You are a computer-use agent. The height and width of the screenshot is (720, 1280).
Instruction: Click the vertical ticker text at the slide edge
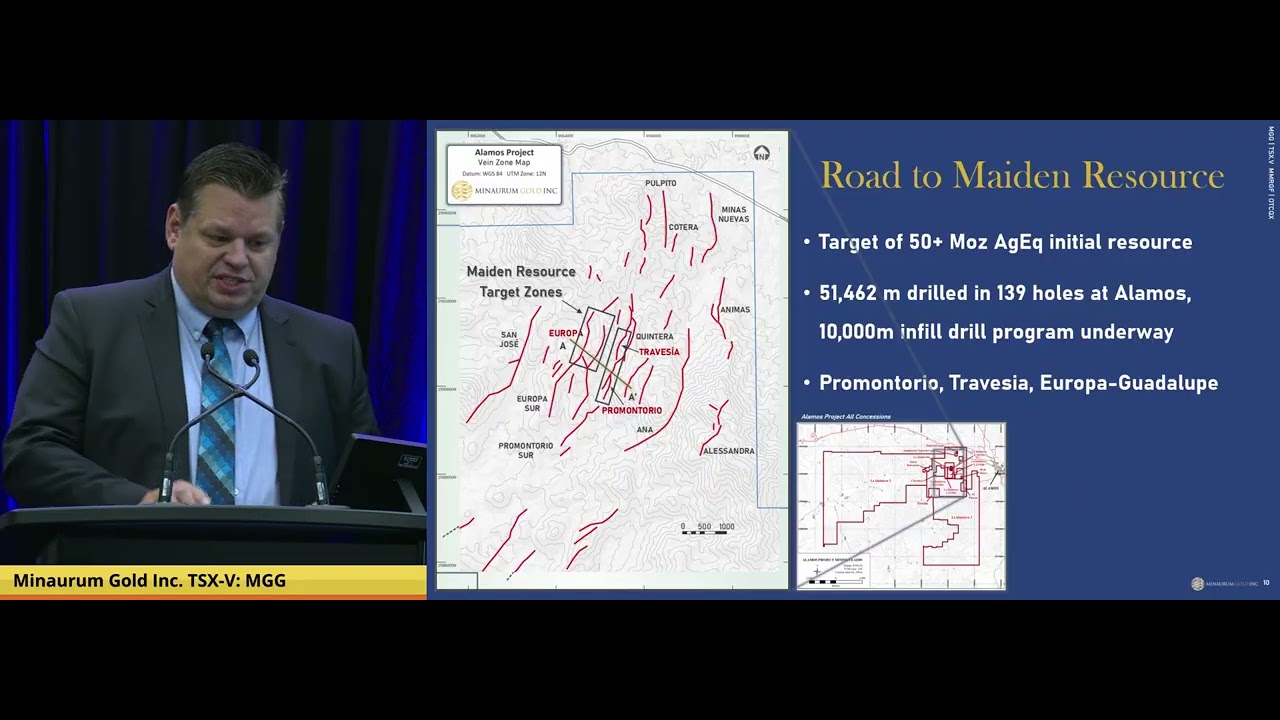click(x=1271, y=172)
